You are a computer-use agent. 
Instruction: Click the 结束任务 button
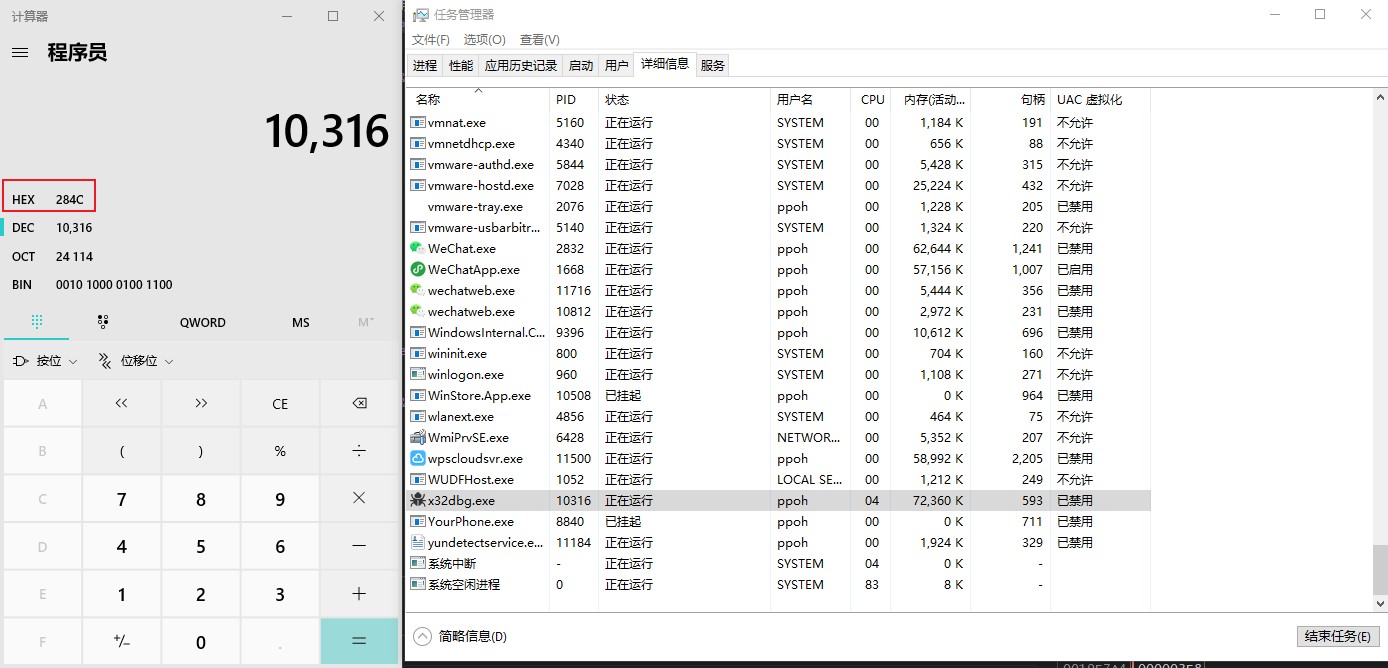(x=1337, y=636)
